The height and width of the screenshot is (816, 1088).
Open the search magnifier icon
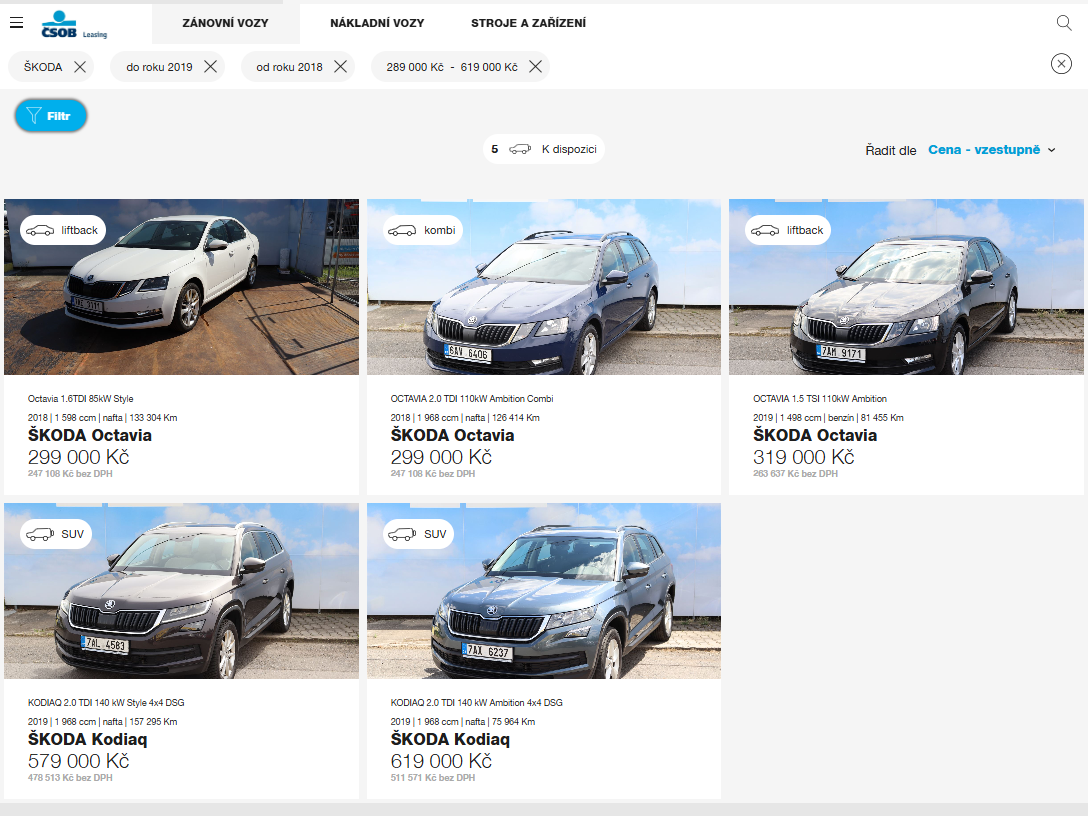click(1064, 23)
